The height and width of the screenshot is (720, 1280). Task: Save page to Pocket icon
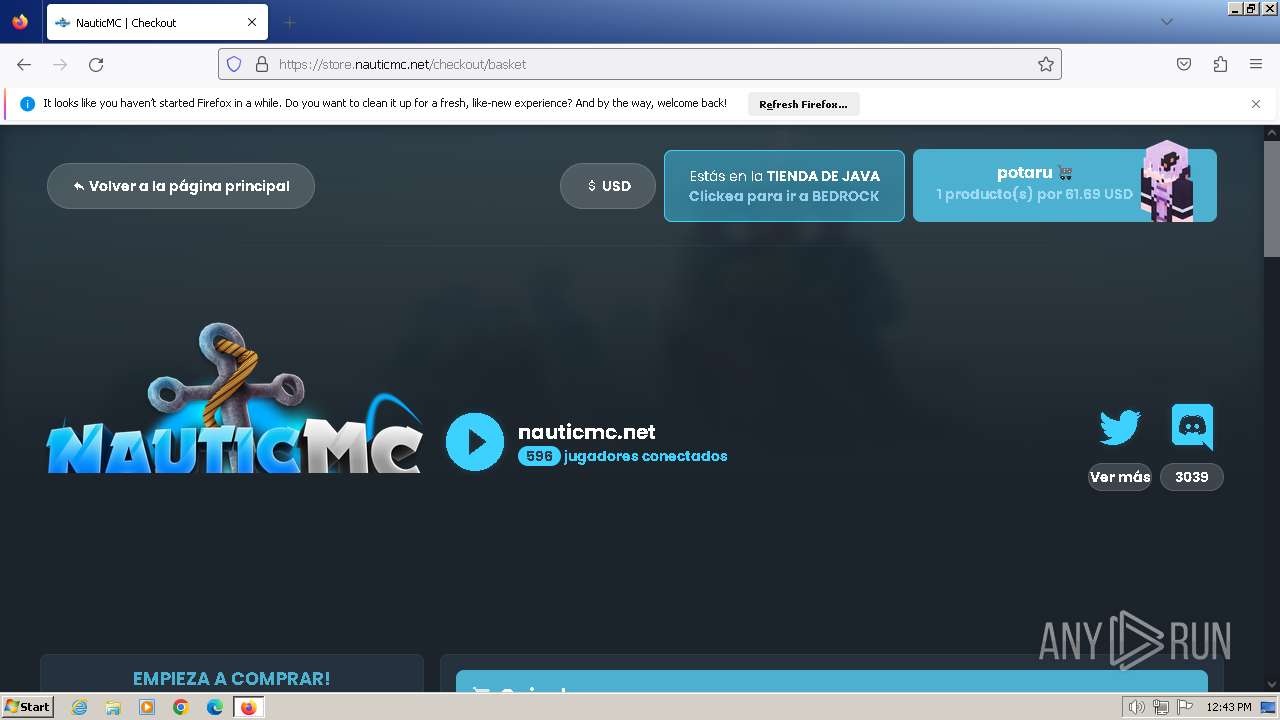click(1184, 64)
